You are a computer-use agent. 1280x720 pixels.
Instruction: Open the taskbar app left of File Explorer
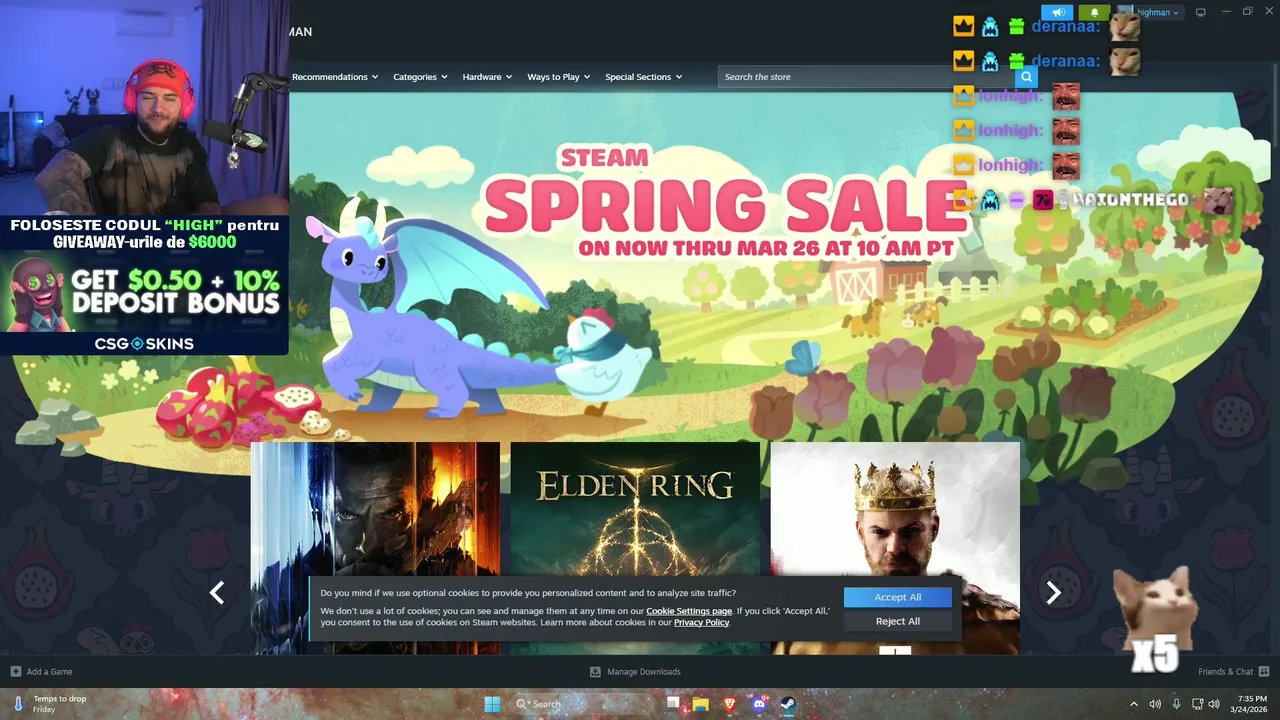[673, 704]
